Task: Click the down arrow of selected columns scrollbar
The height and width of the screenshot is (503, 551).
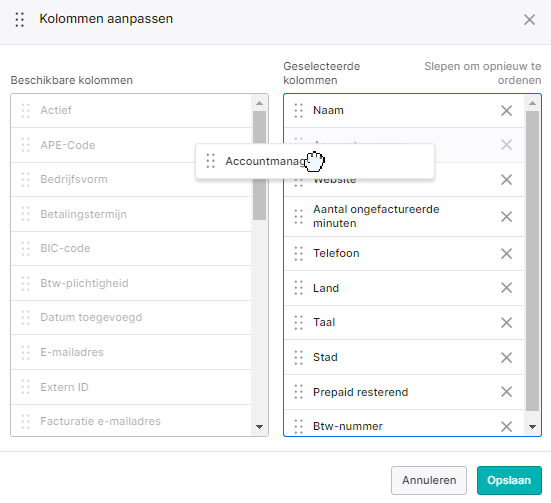Action: pos(532,427)
